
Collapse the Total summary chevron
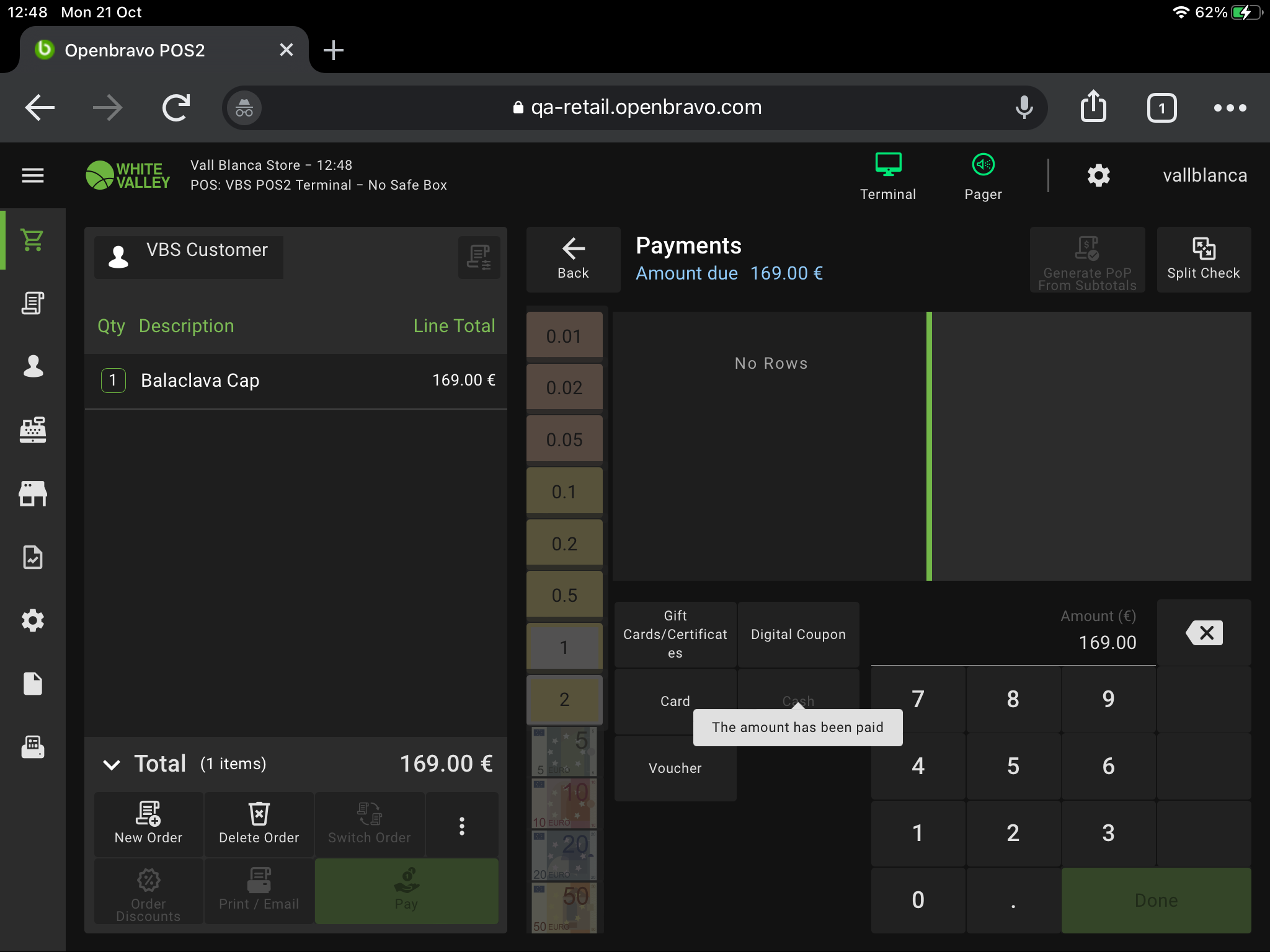pyautogui.click(x=112, y=764)
